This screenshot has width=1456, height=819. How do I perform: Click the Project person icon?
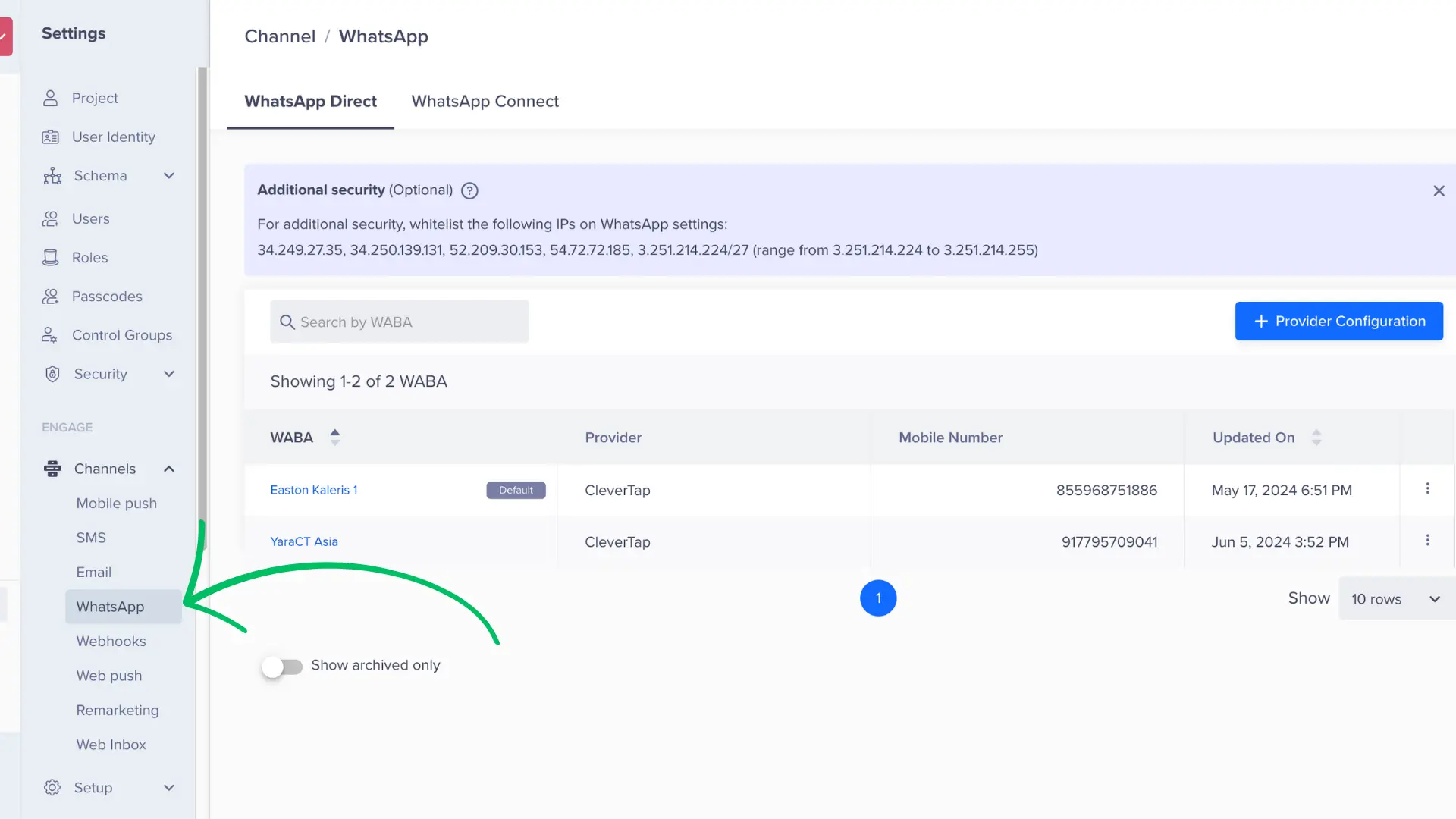pos(50,98)
